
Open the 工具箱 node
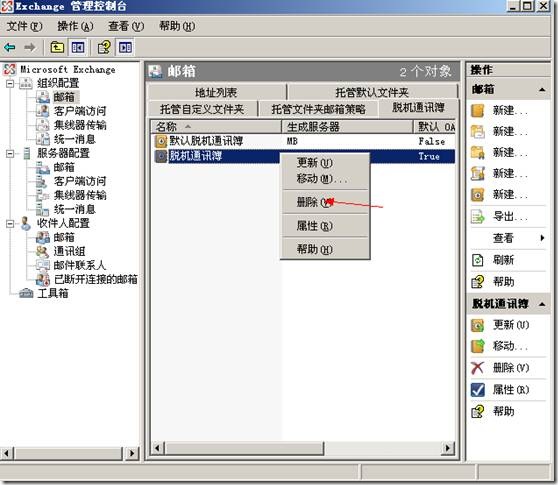click(x=53, y=293)
